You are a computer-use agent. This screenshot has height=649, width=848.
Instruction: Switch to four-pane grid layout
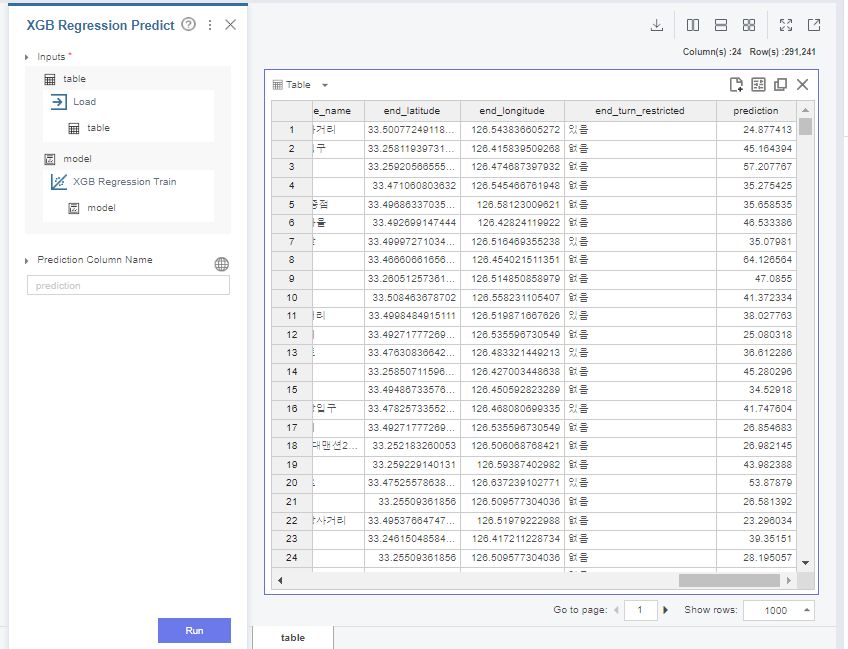pos(749,25)
